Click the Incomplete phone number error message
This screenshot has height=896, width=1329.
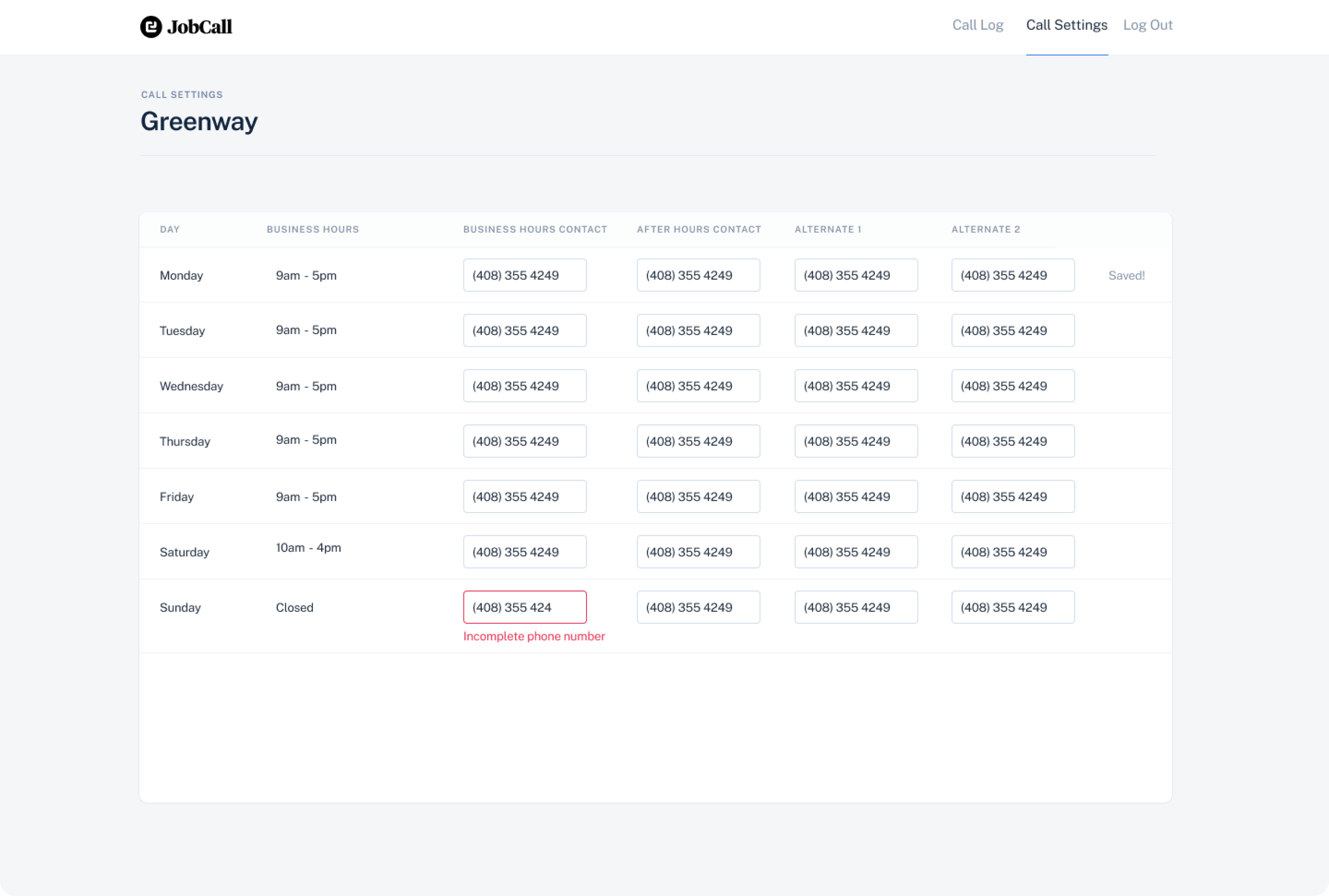pyautogui.click(x=534, y=636)
